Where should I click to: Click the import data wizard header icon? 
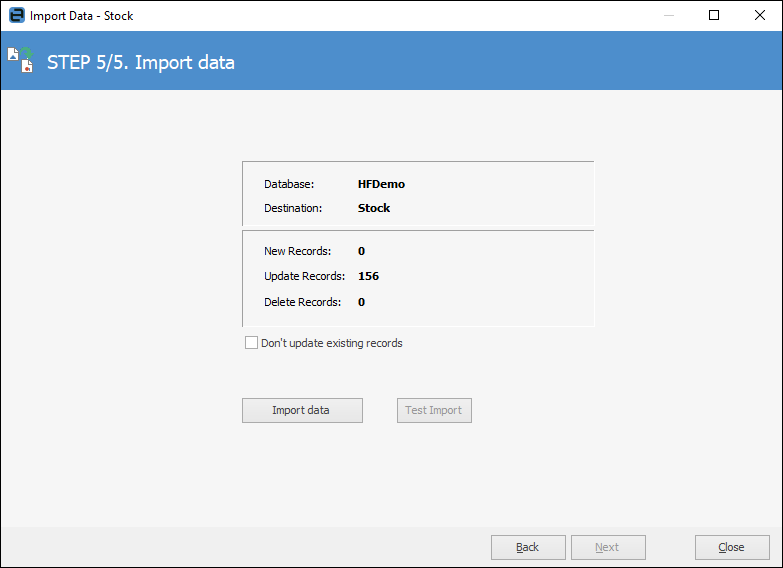20,60
